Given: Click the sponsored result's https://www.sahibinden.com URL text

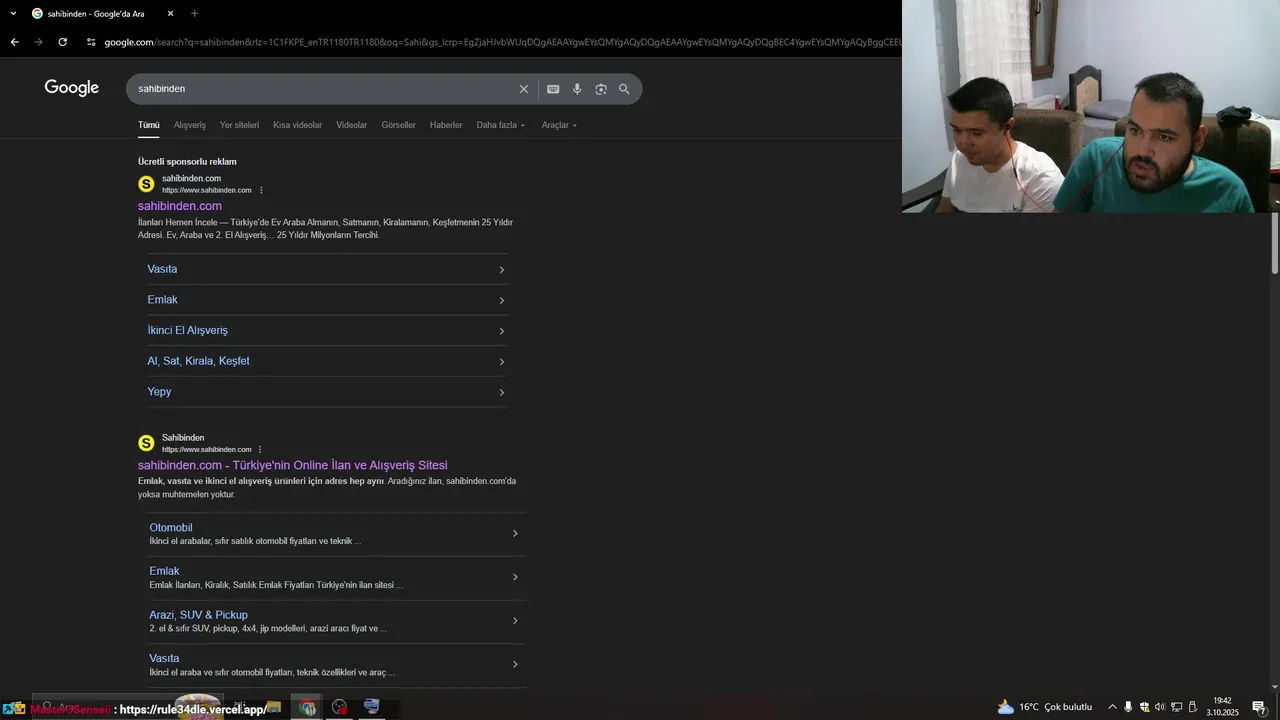Looking at the screenshot, I should coord(207,190).
